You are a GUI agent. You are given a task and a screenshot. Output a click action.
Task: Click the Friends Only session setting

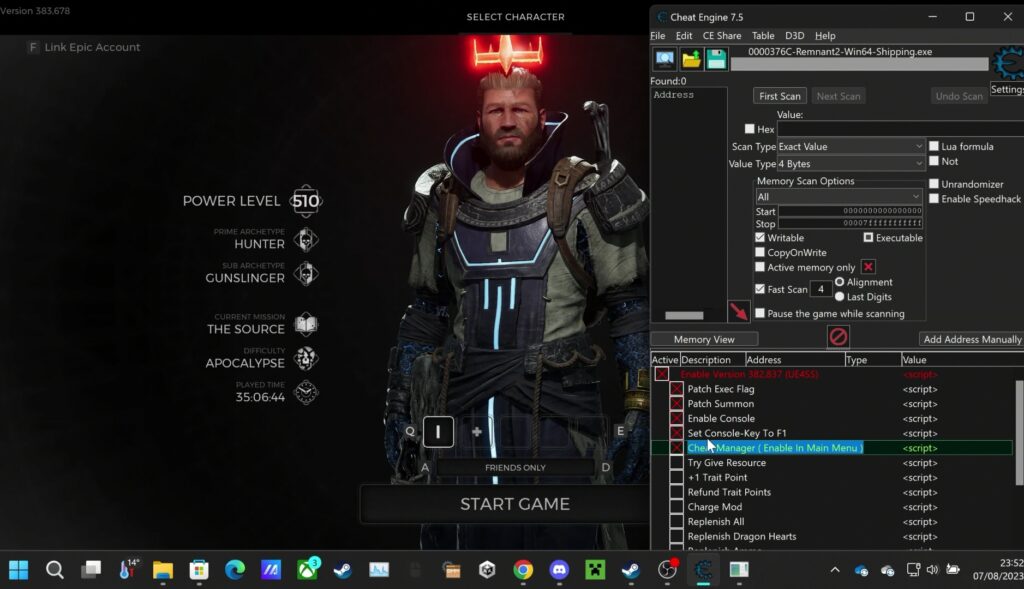tap(515, 468)
